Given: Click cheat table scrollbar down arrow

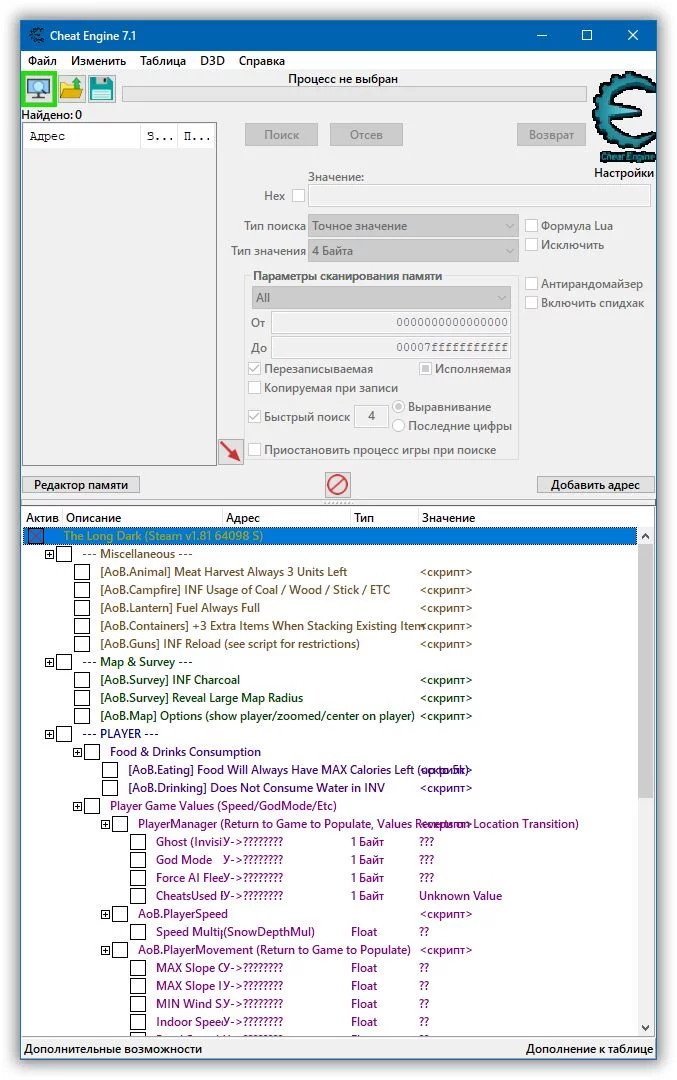Looking at the screenshot, I should click(645, 1028).
